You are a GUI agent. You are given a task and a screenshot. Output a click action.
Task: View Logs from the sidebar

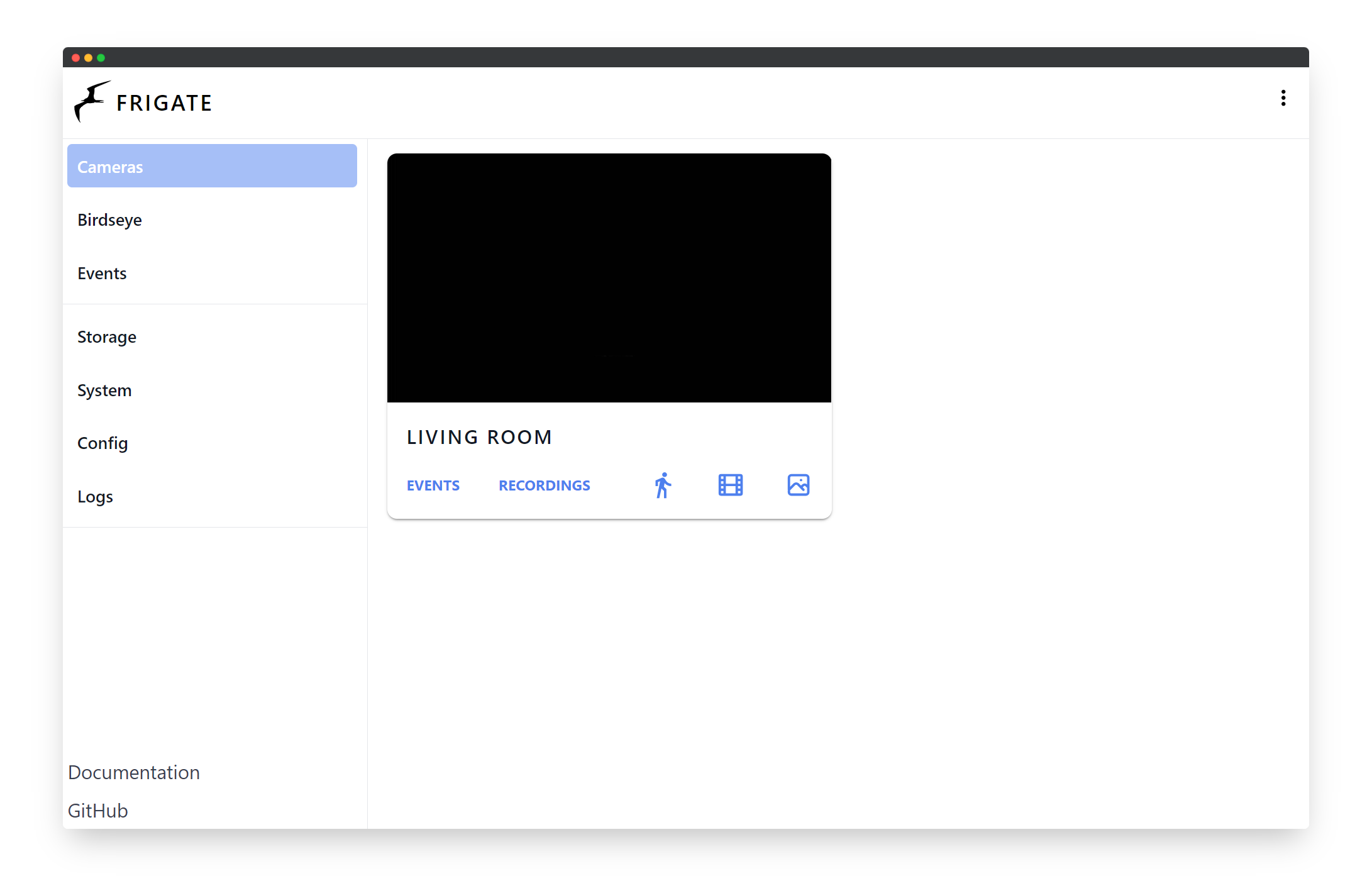95,497
